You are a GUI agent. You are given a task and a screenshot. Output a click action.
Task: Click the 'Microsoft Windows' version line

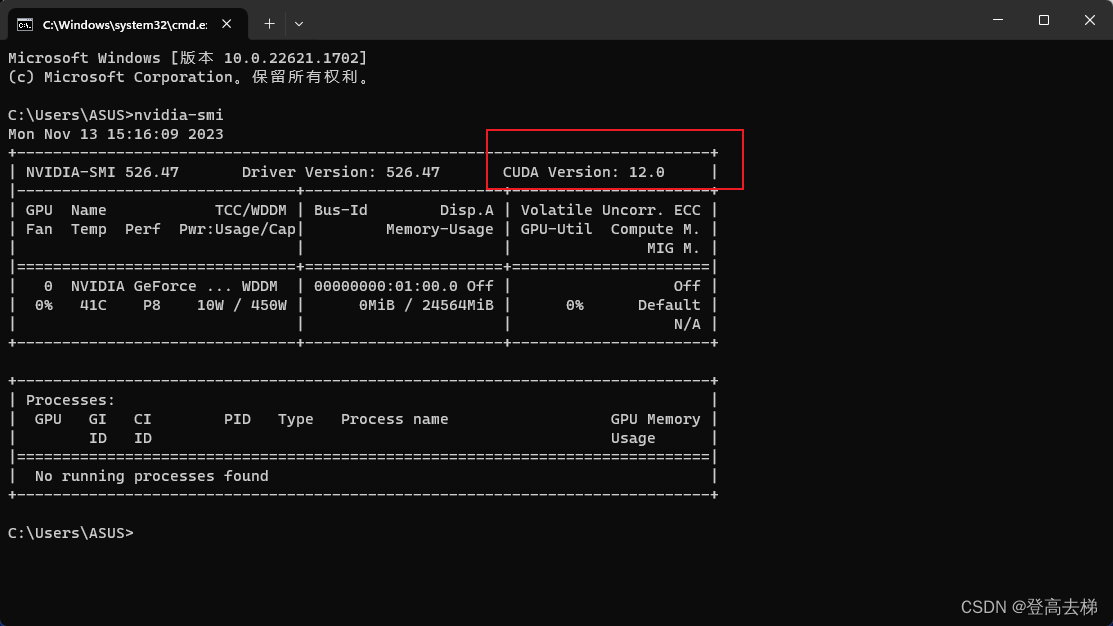tap(187, 58)
